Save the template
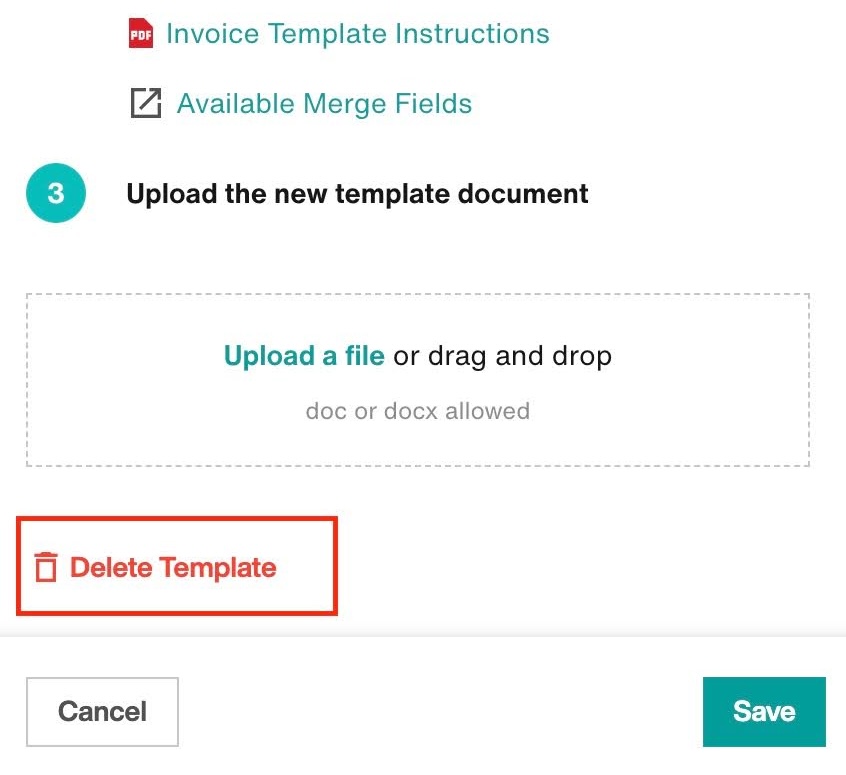The height and width of the screenshot is (775, 846). 764,712
